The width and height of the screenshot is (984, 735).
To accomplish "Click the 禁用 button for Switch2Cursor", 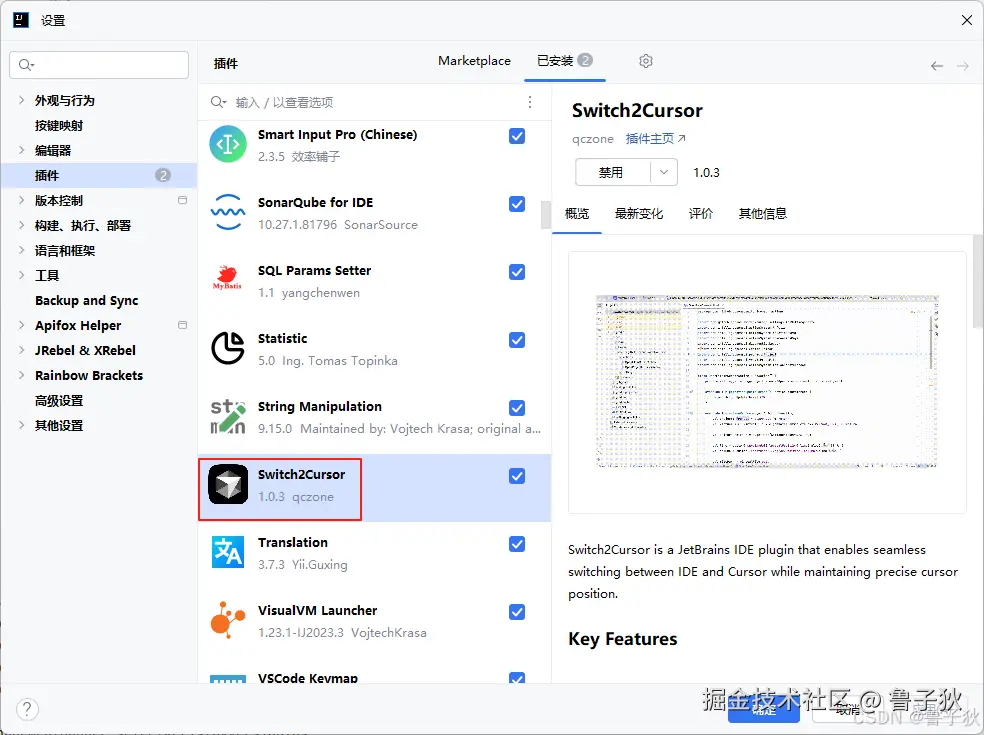I will tap(613, 172).
